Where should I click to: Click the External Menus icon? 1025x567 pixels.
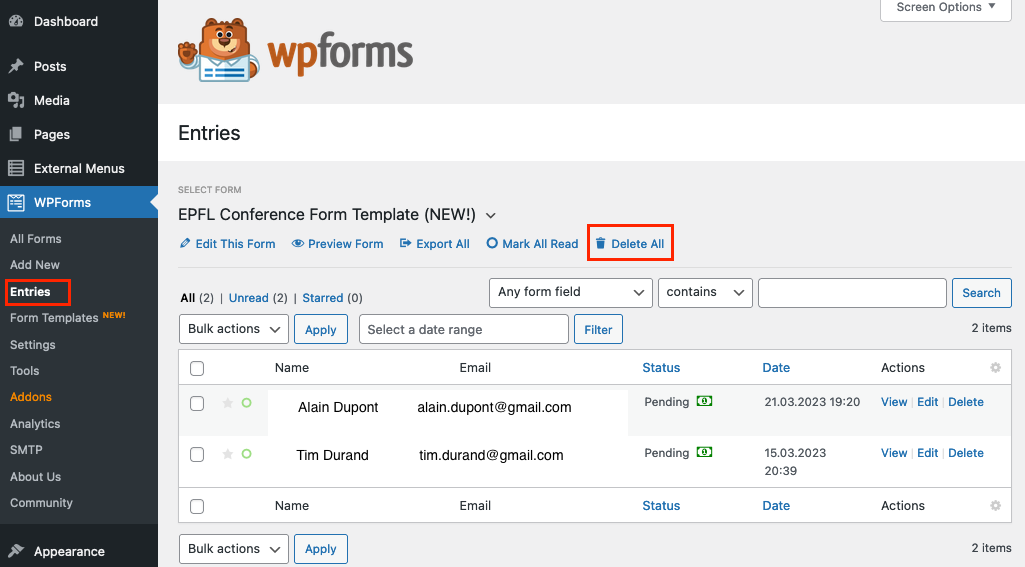point(16,168)
